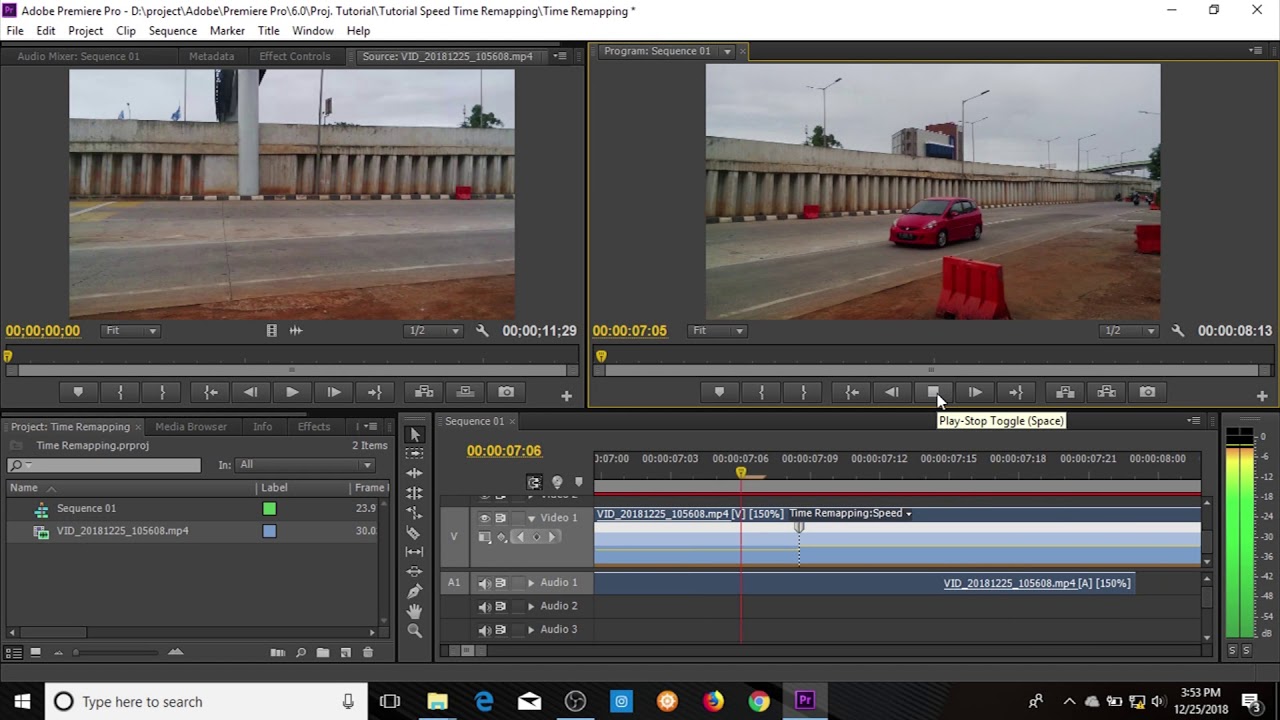Screen dimensions: 1280x720
Task: Toggle sync lock for Video 1 track
Action: [500, 518]
